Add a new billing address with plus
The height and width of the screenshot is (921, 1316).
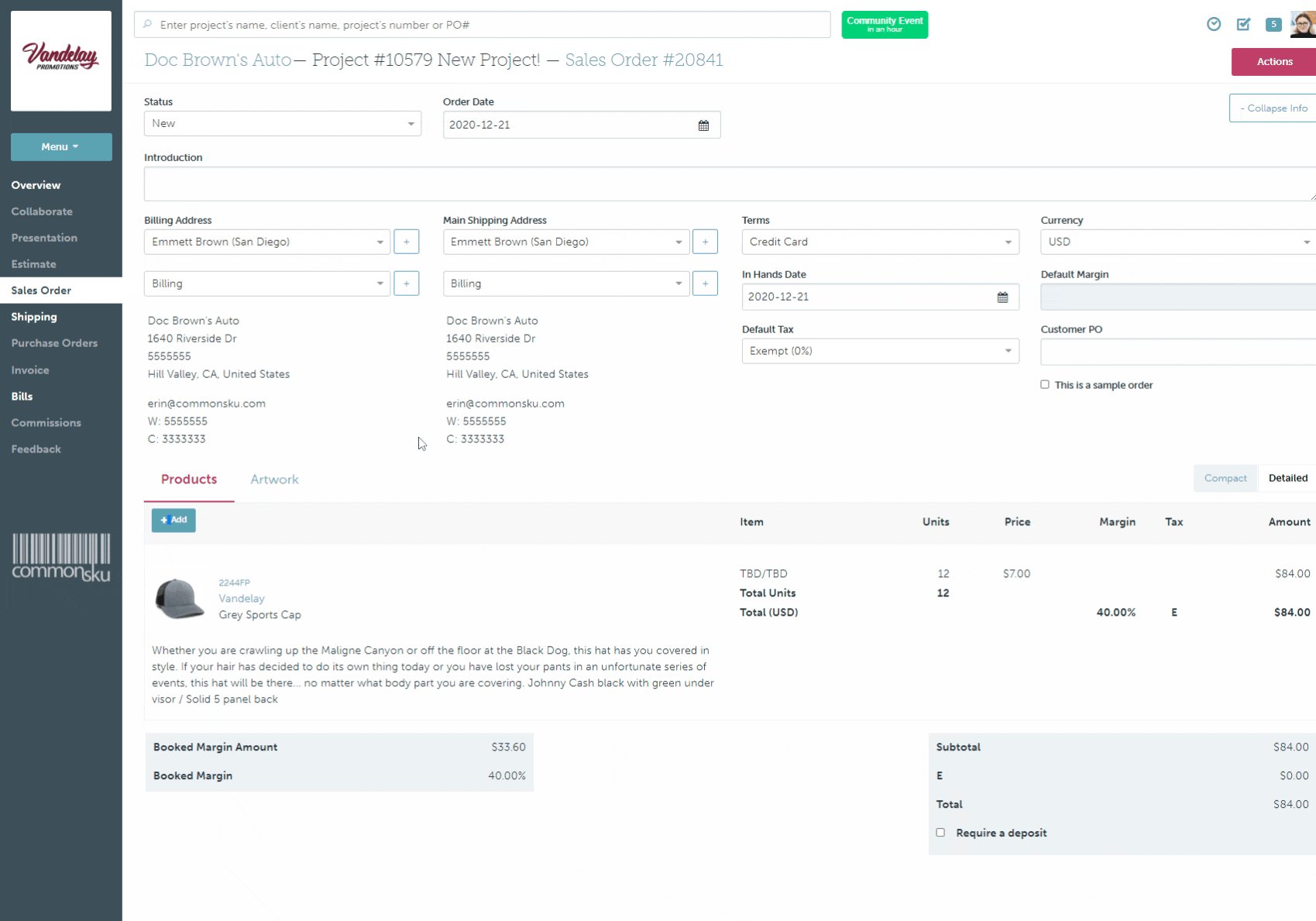pos(406,242)
